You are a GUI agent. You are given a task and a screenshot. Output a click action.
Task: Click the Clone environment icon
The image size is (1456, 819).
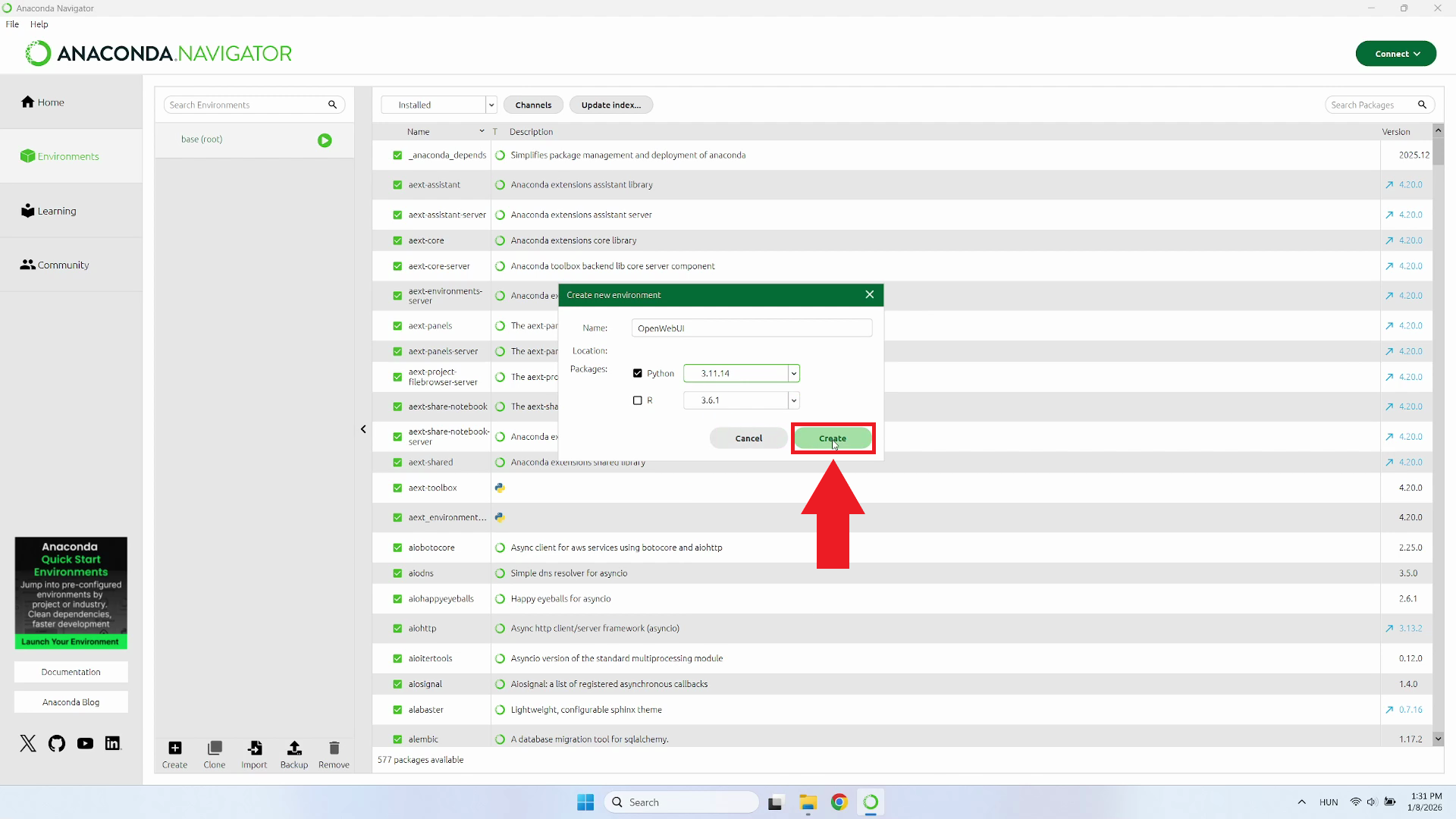[x=215, y=748]
